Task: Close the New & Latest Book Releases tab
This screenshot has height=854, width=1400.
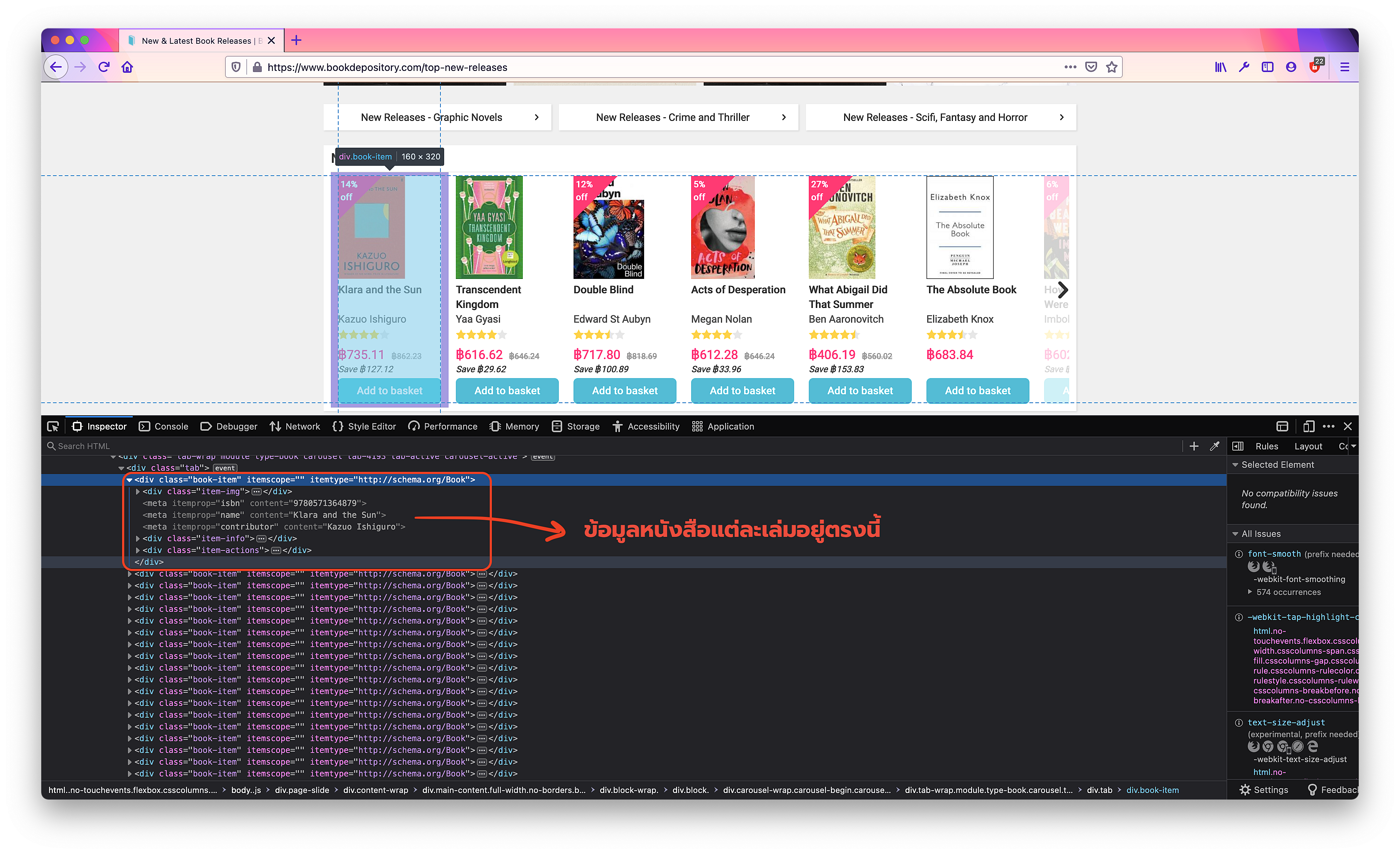Action: 271,40
